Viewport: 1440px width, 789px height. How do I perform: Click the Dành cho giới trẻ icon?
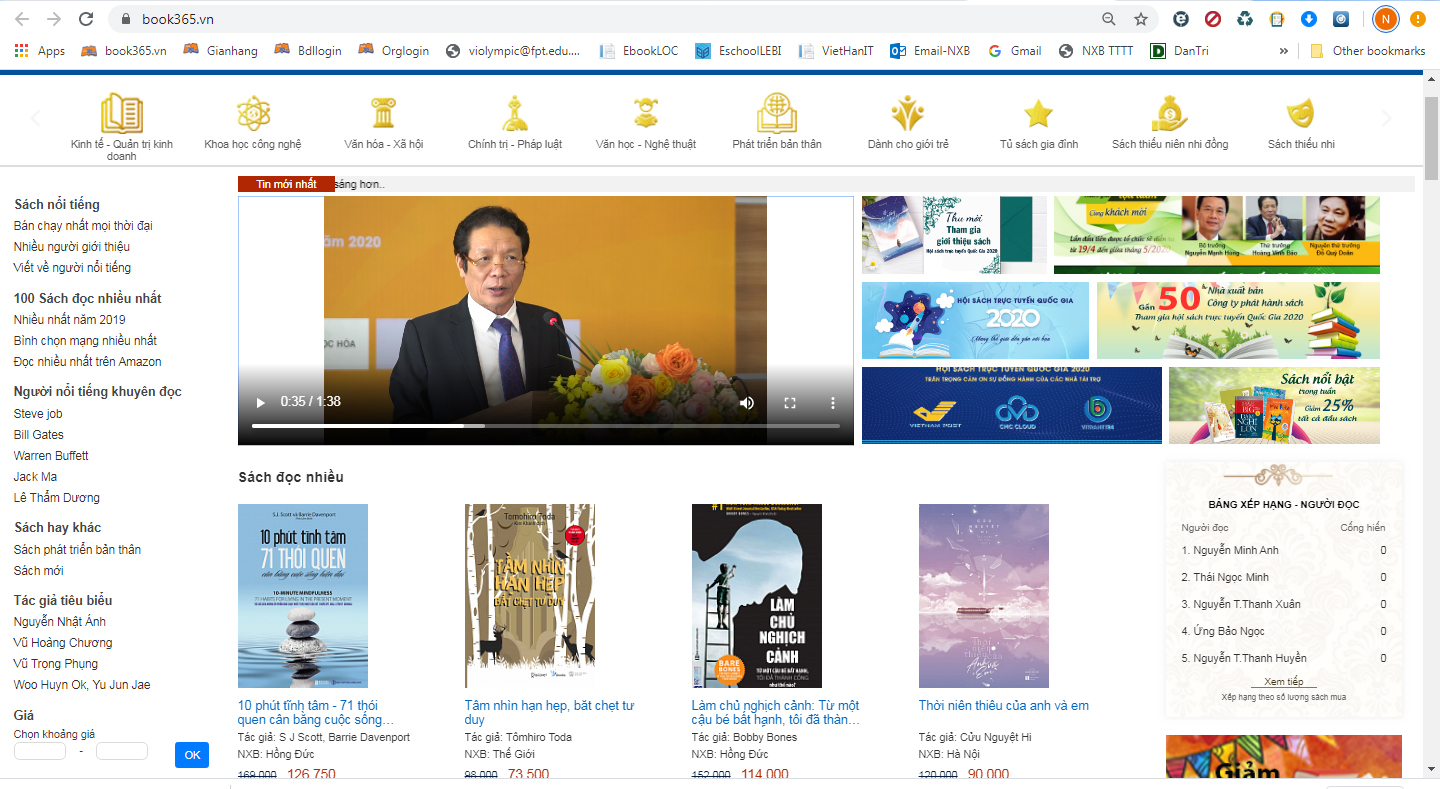(x=907, y=113)
